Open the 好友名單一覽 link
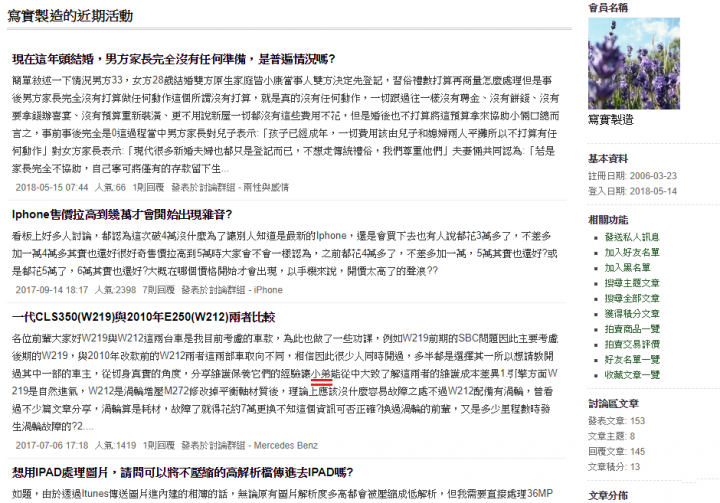The width and height of the screenshot is (720, 503). pos(632,360)
